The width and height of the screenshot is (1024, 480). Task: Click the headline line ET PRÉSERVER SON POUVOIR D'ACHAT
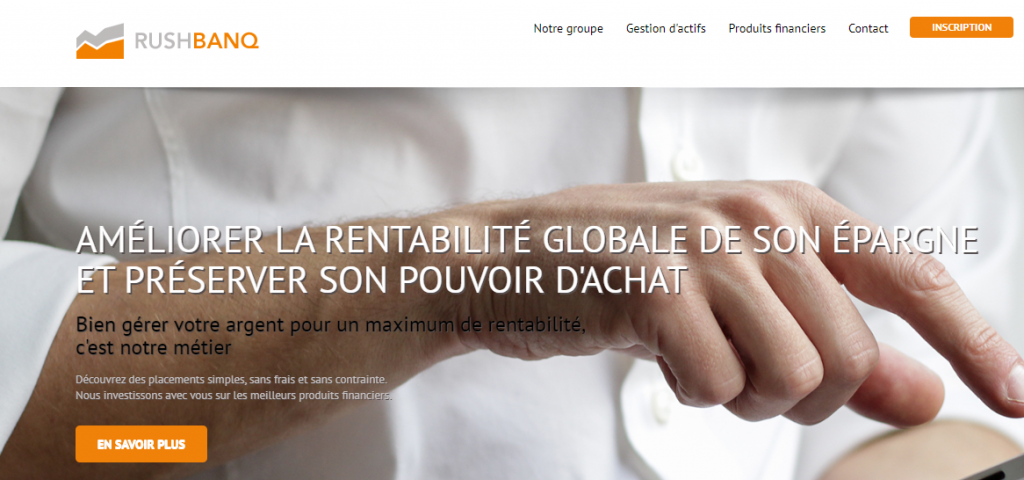[381, 280]
